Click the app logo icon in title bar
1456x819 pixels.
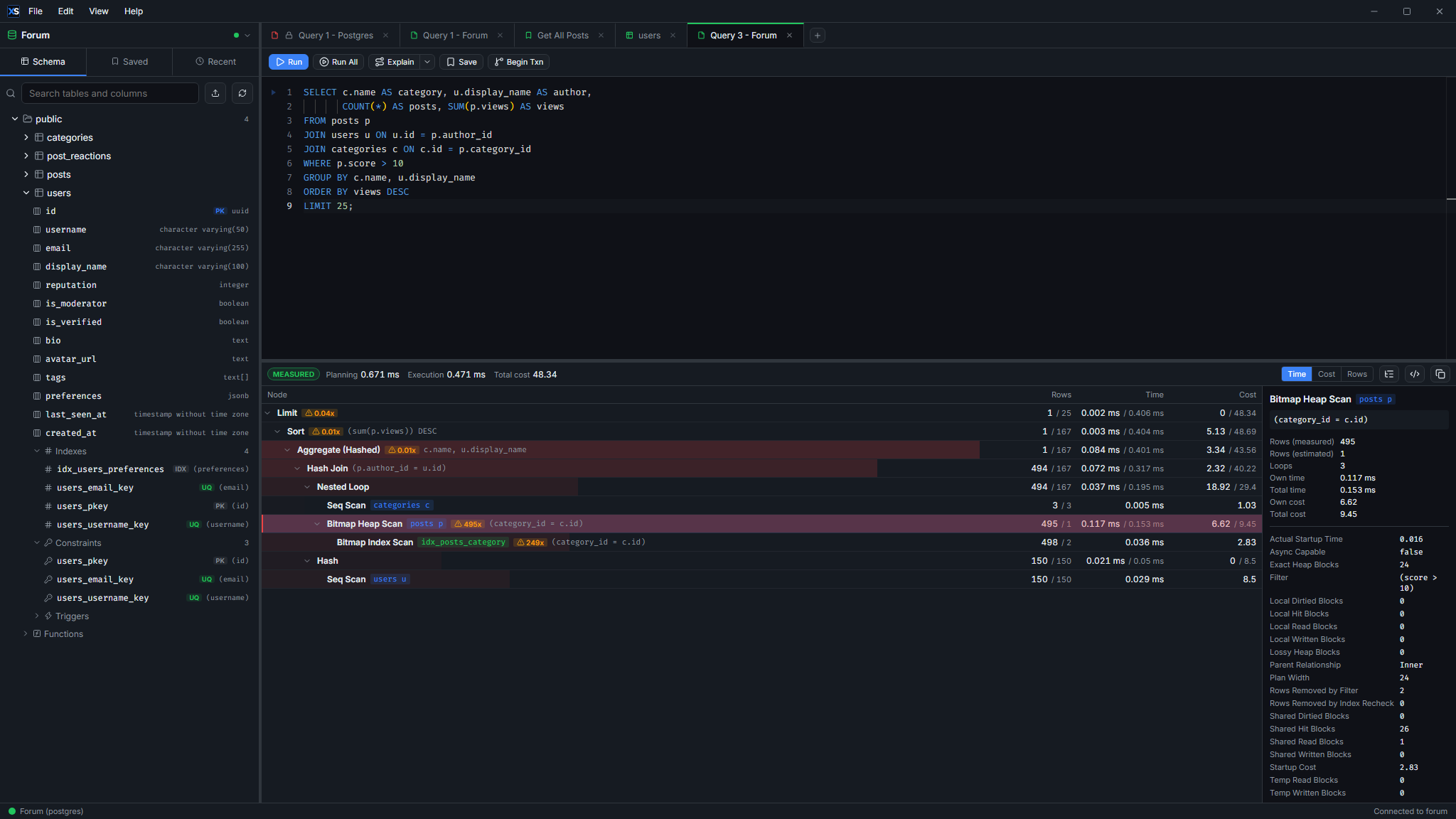(14, 11)
